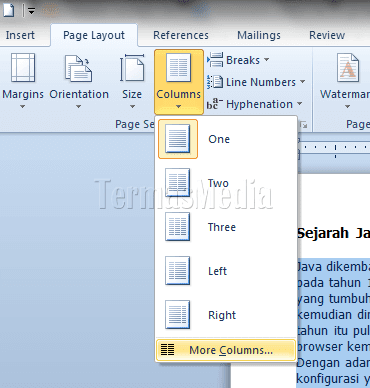370x388 pixels.
Task: Click the line starting 'pada tahun'
Action: click(x=333, y=283)
